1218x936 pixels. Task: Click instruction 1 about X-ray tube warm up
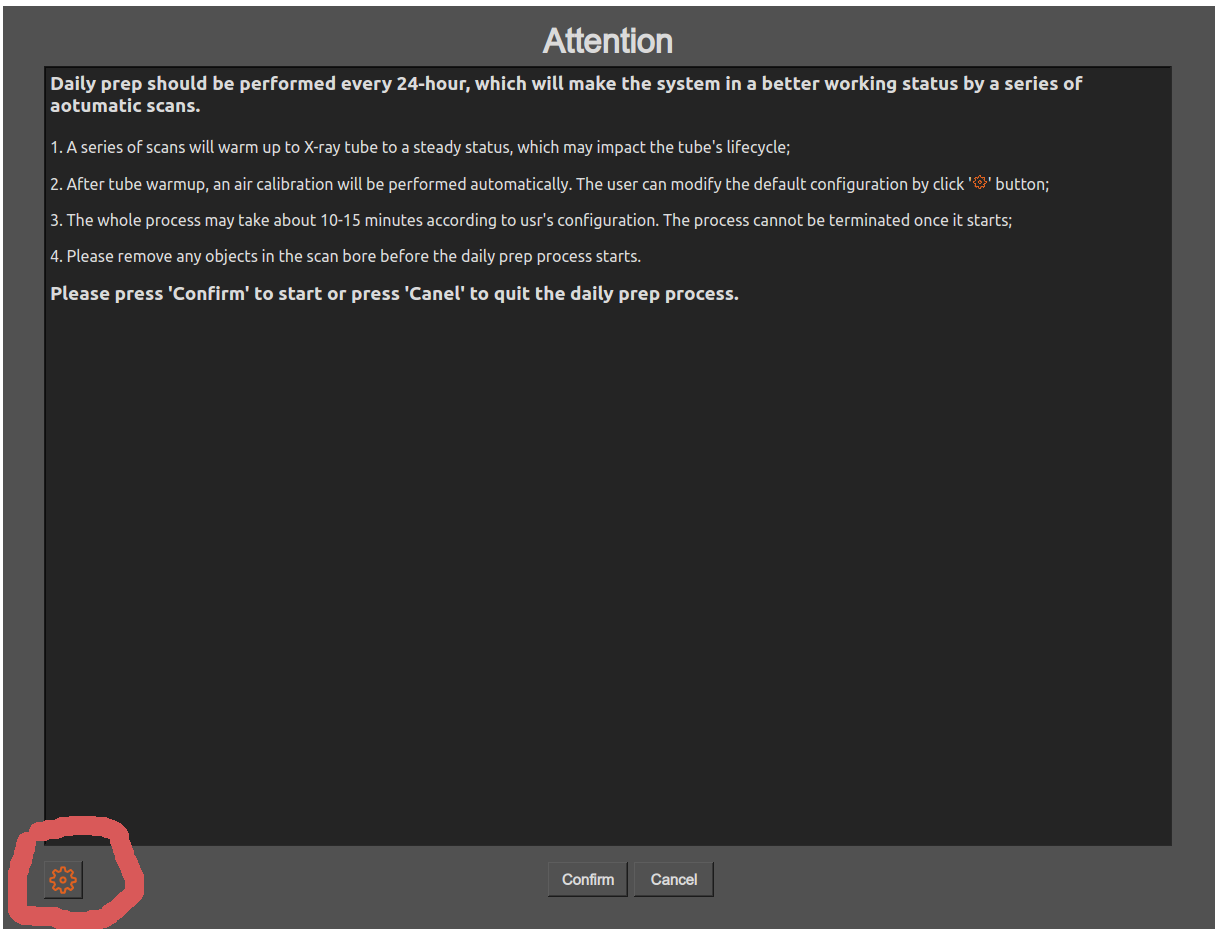420,148
